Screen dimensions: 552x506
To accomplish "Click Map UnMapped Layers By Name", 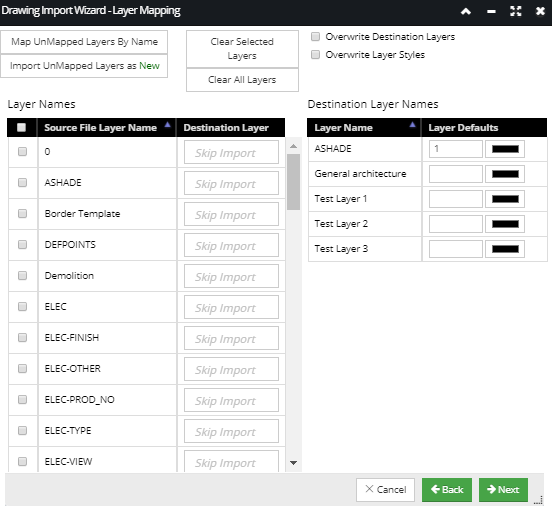I will (x=84, y=42).
